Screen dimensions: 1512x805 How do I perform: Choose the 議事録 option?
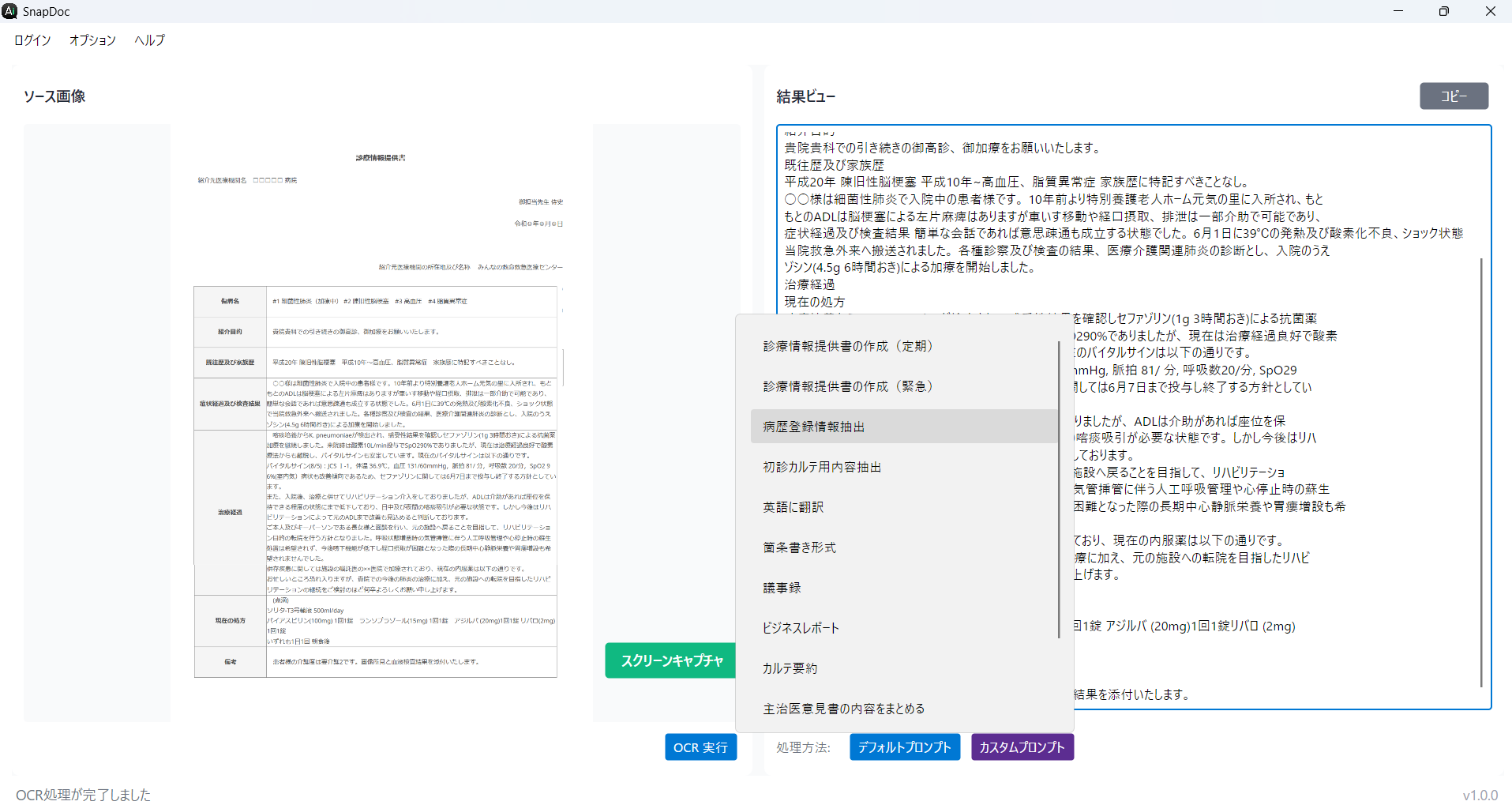coord(782,588)
